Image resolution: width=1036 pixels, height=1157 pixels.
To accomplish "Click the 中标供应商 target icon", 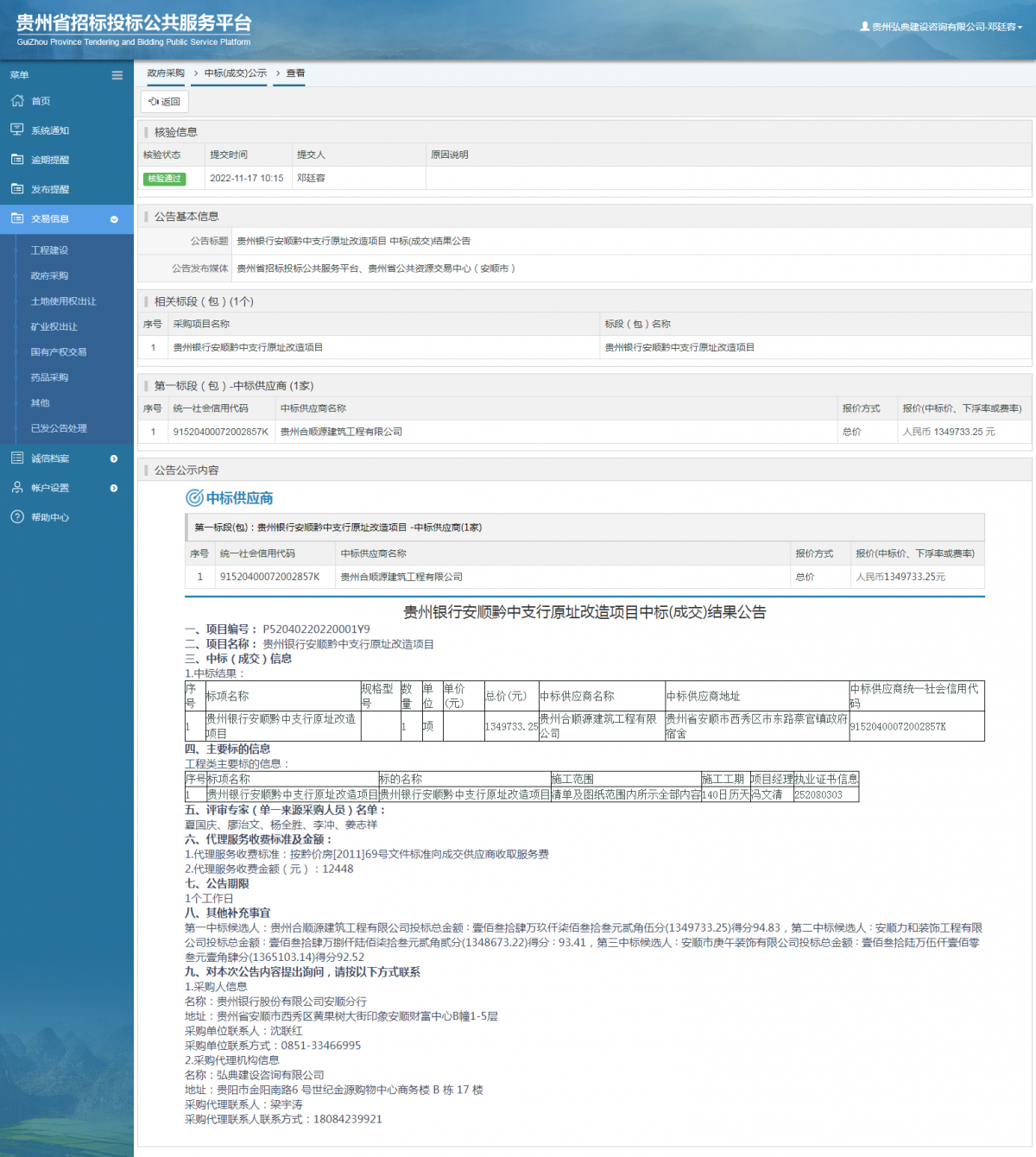I will point(194,497).
